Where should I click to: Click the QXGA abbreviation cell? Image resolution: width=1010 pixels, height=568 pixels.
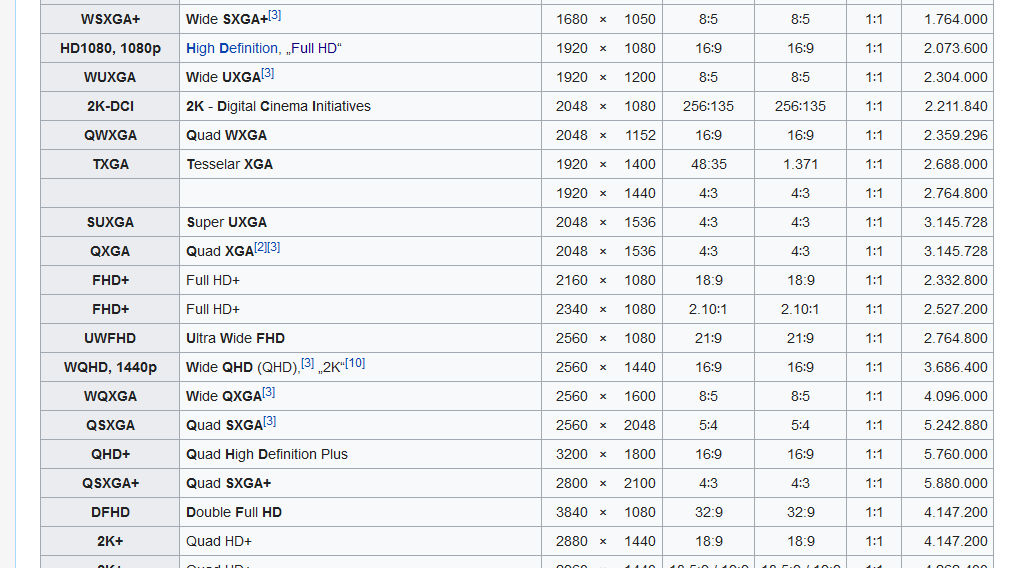pyautogui.click(x=110, y=251)
